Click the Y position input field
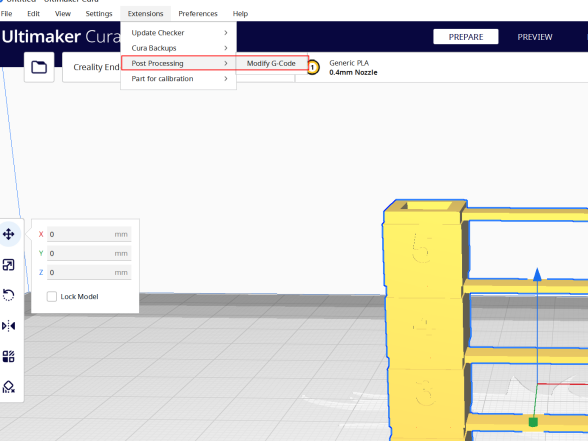Screen dimensions: 588x441 coord(89,254)
